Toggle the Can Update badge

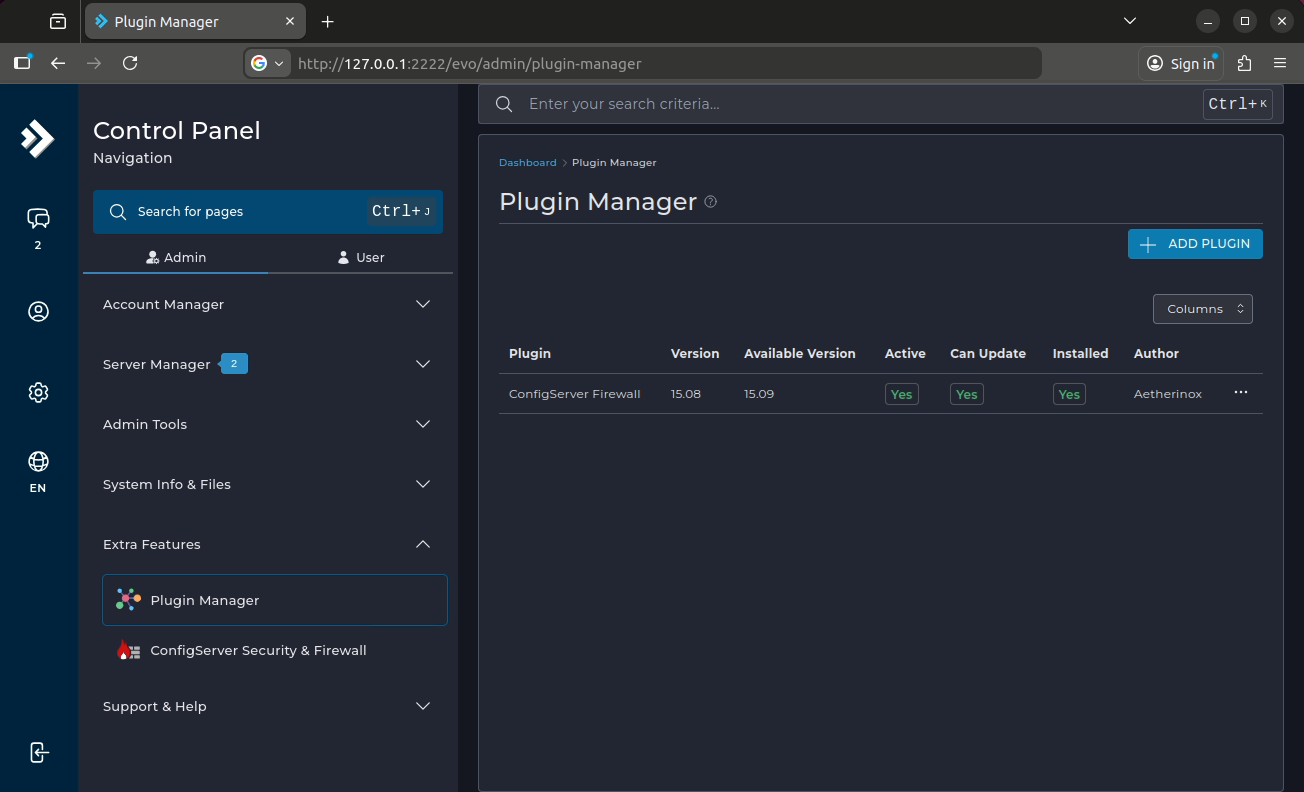[966, 394]
